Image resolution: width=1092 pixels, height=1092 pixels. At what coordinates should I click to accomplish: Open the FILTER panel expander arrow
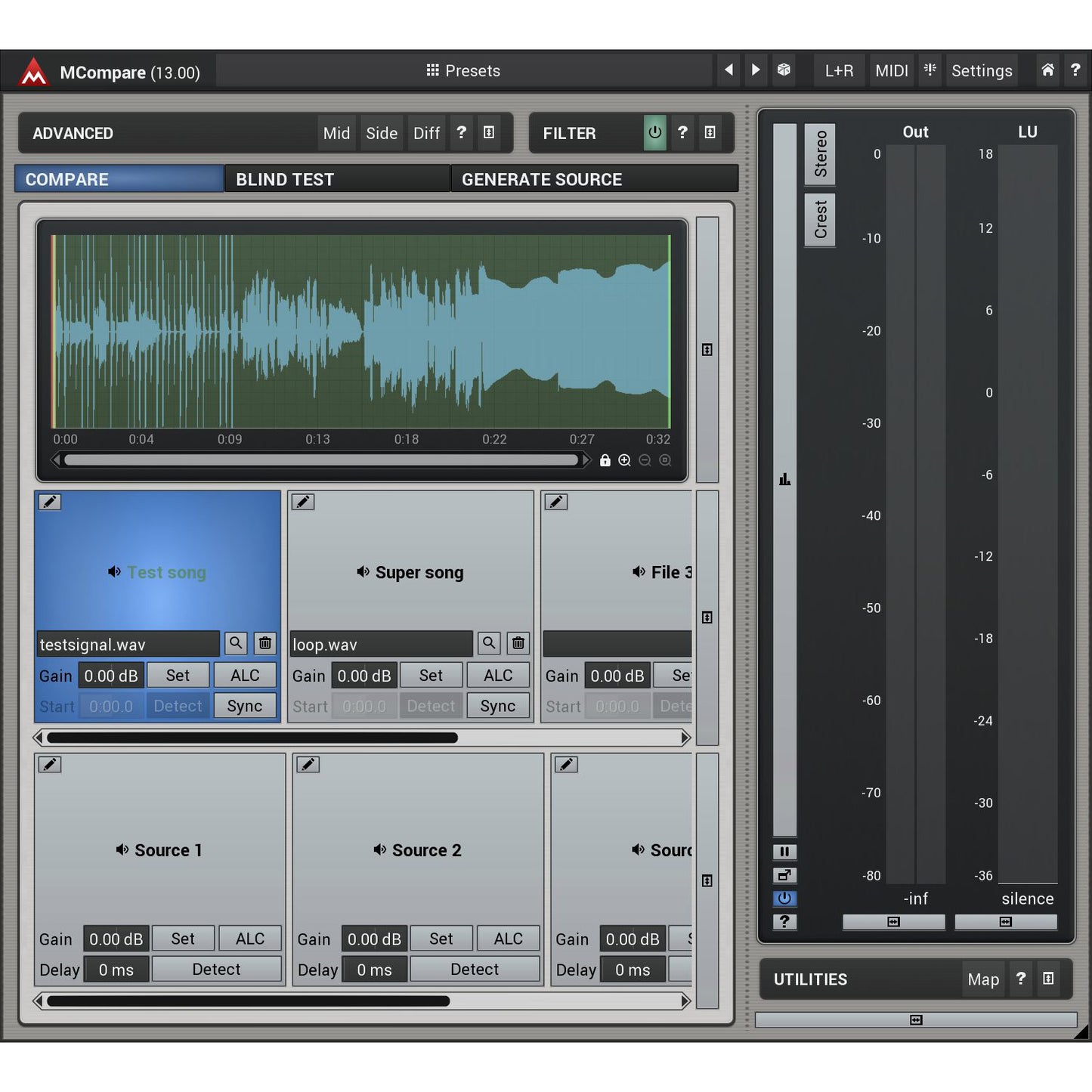710,133
